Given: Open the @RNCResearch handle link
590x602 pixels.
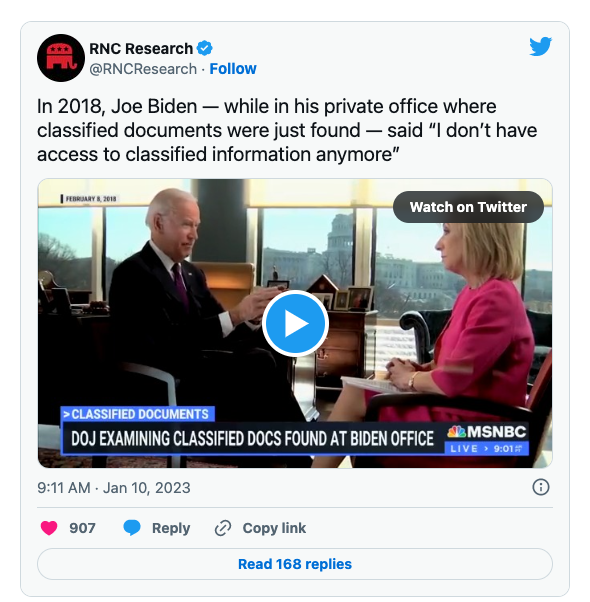Looking at the screenshot, I should pos(143,69).
